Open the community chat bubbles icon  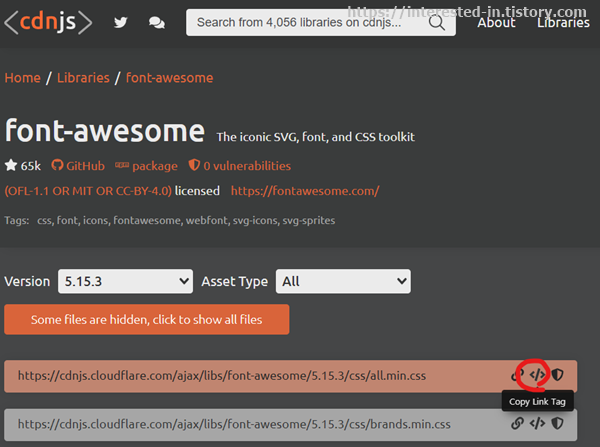tap(157, 23)
